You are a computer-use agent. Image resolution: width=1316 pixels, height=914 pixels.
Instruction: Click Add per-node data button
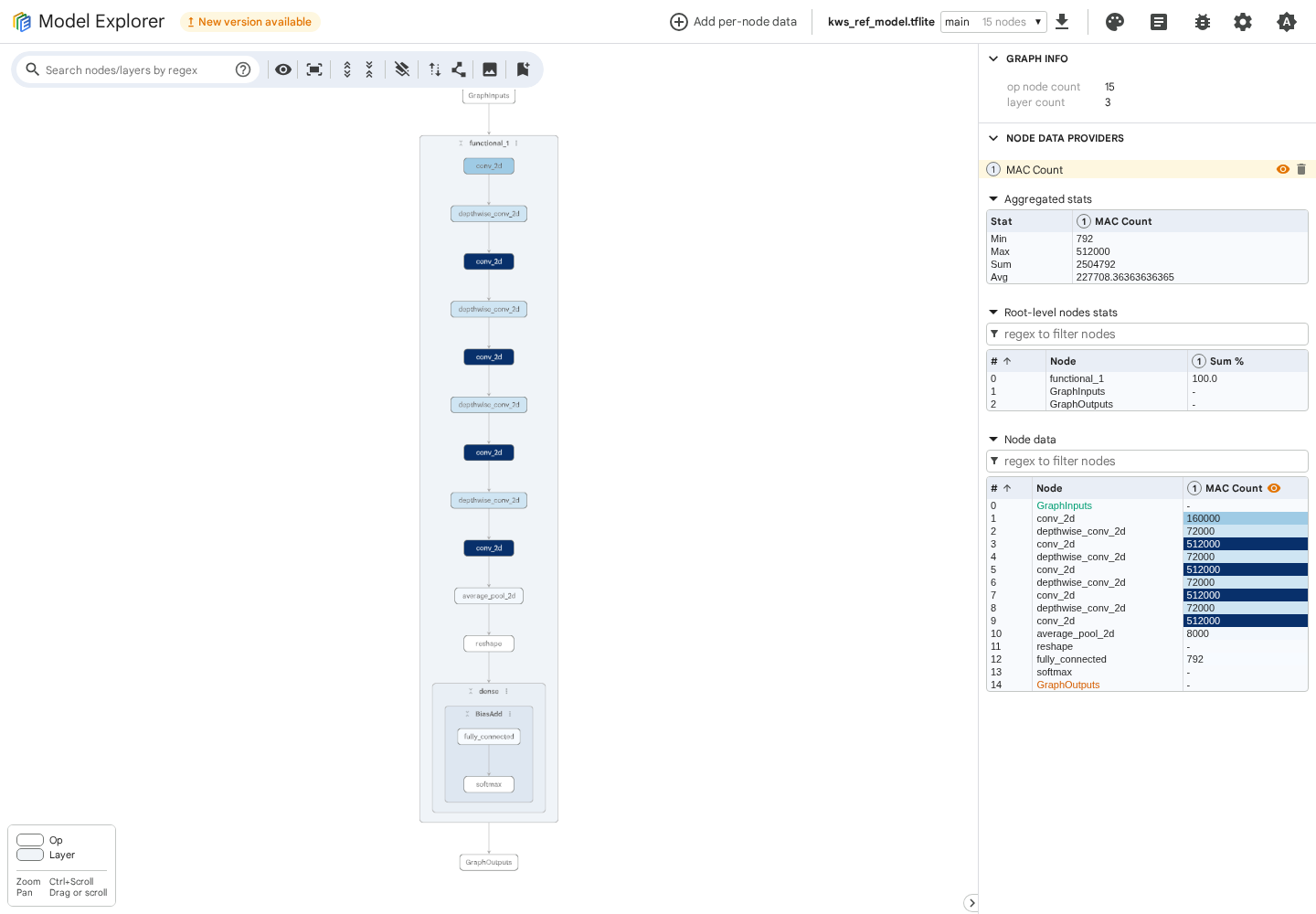(733, 22)
